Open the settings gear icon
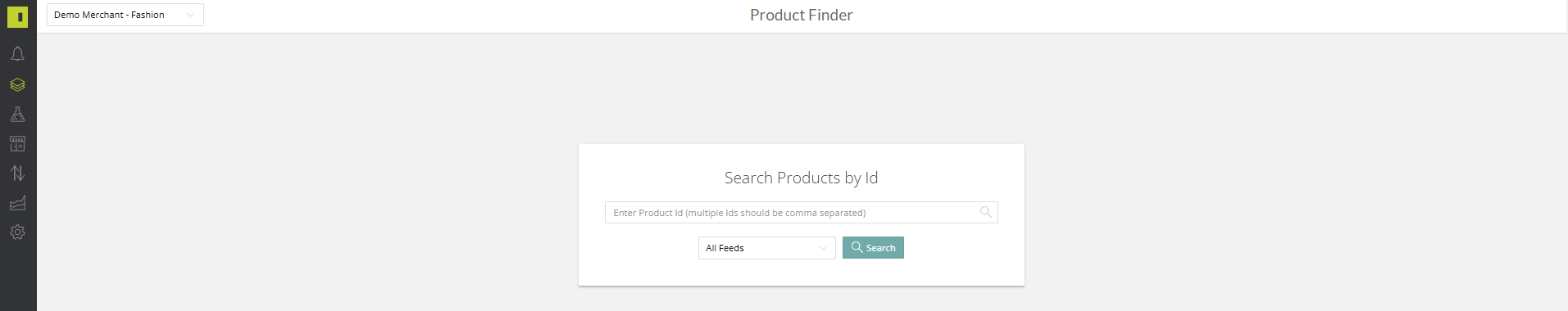 coord(17,232)
